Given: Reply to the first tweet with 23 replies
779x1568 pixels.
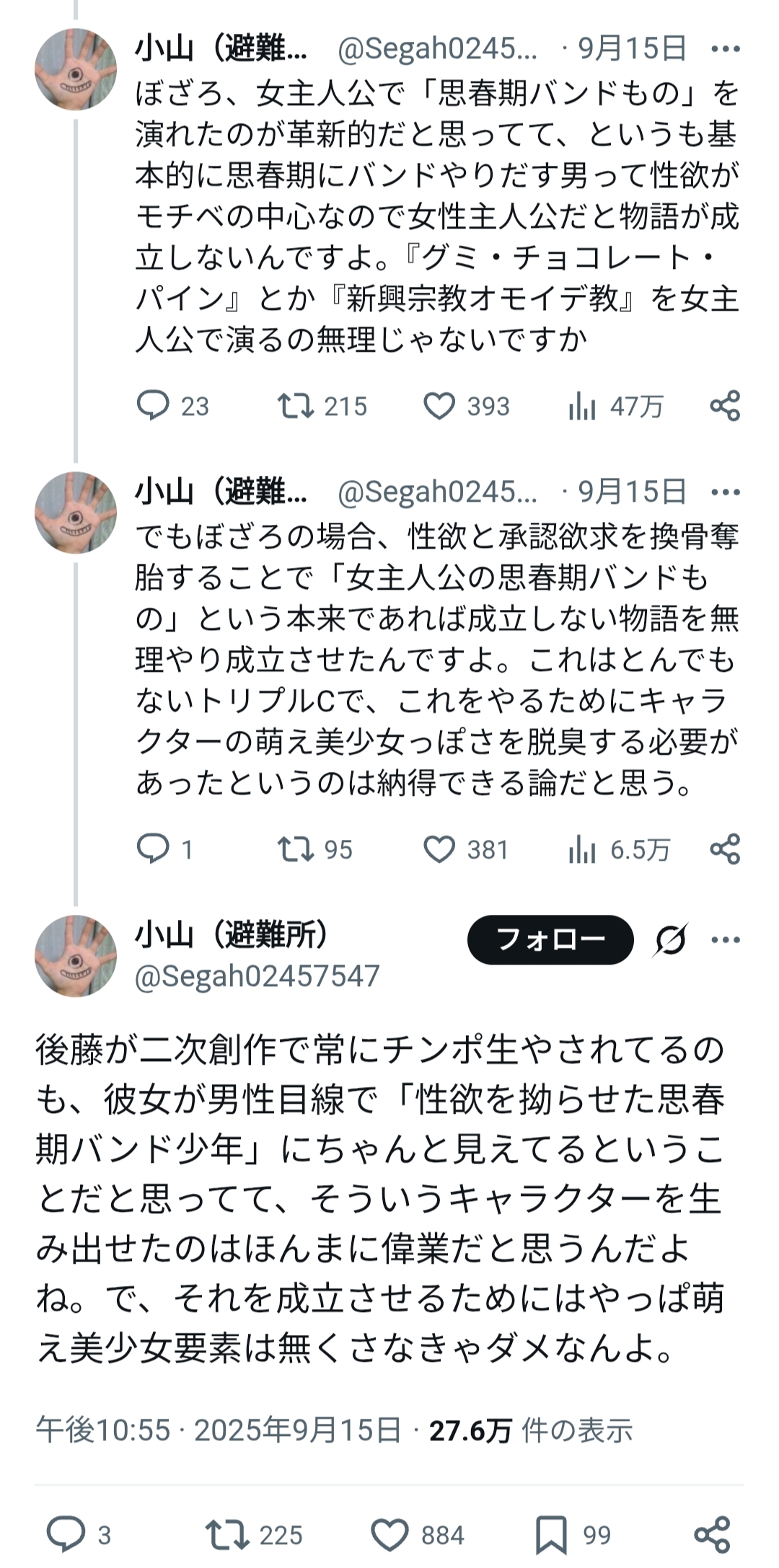Looking at the screenshot, I should pos(153,406).
